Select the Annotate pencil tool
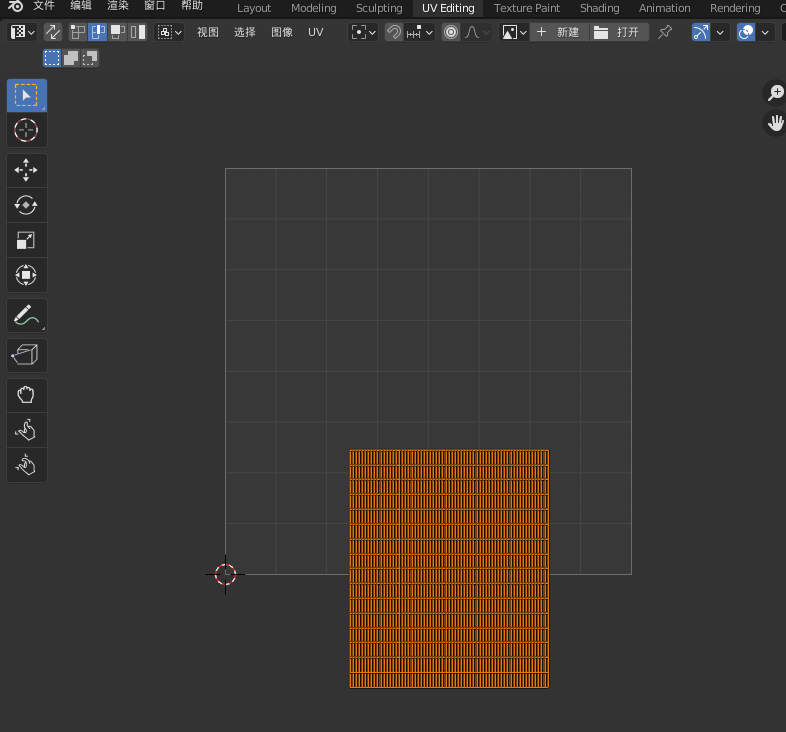This screenshot has width=786, height=732. click(27, 315)
